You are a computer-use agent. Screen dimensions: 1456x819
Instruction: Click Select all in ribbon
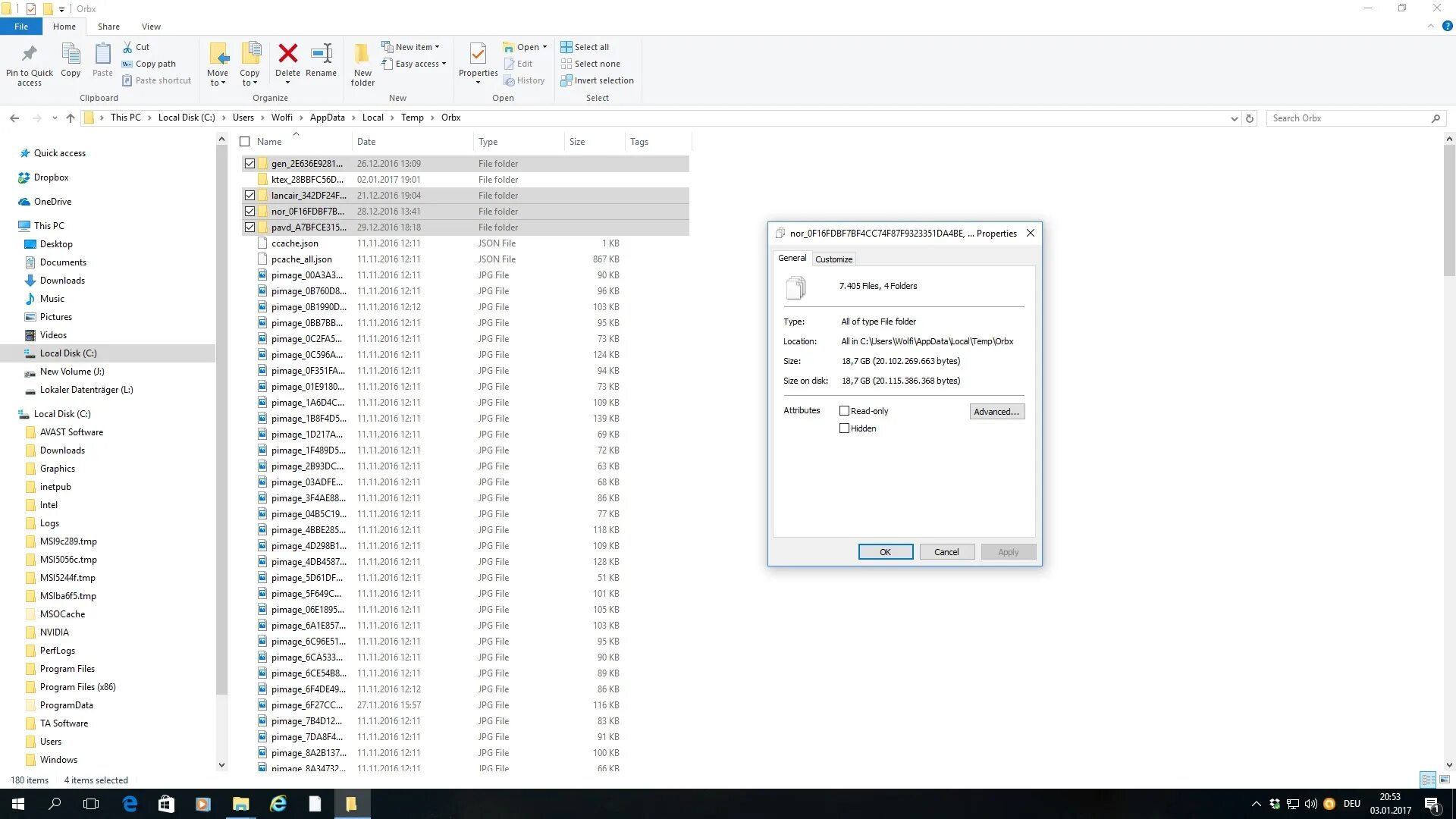[x=585, y=47]
